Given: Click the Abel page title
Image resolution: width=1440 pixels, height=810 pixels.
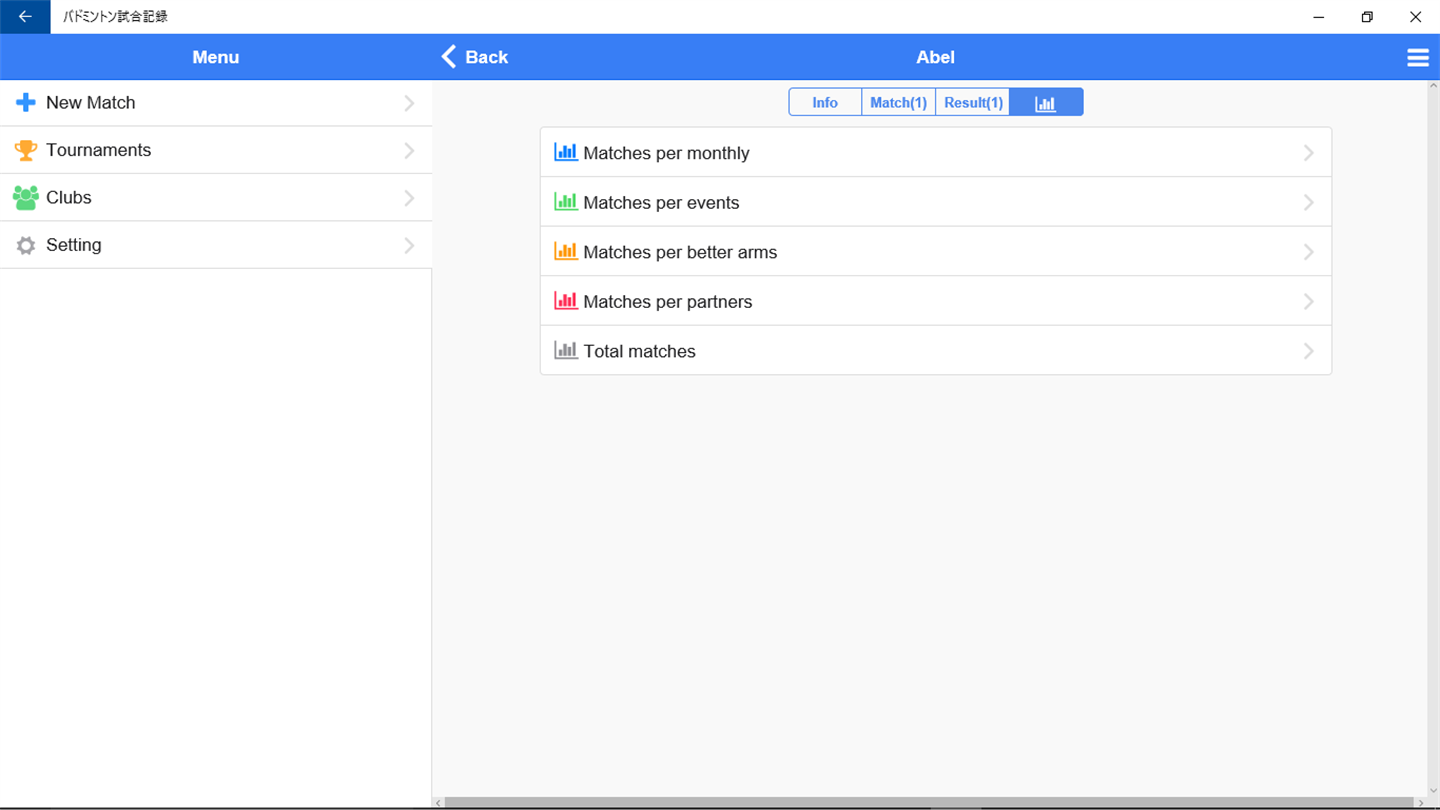Looking at the screenshot, I should (x=935, y=57).
